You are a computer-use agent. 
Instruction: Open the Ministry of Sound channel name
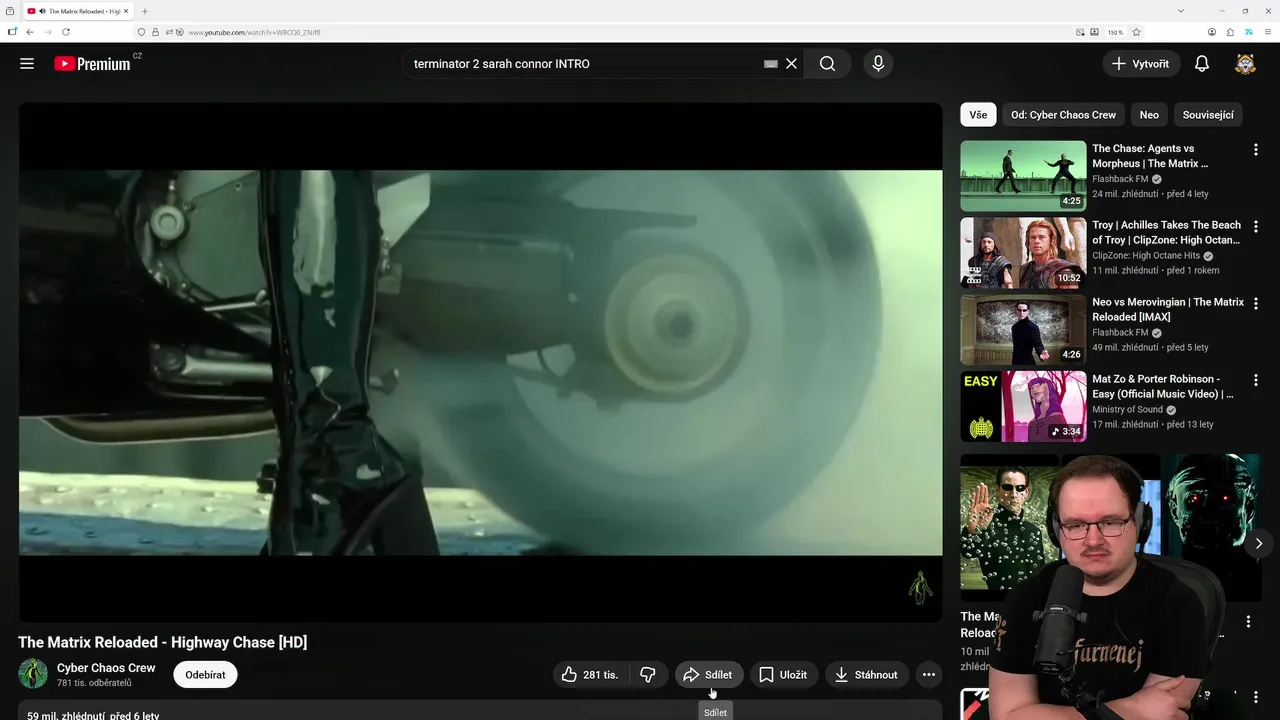click(1127, 410)
